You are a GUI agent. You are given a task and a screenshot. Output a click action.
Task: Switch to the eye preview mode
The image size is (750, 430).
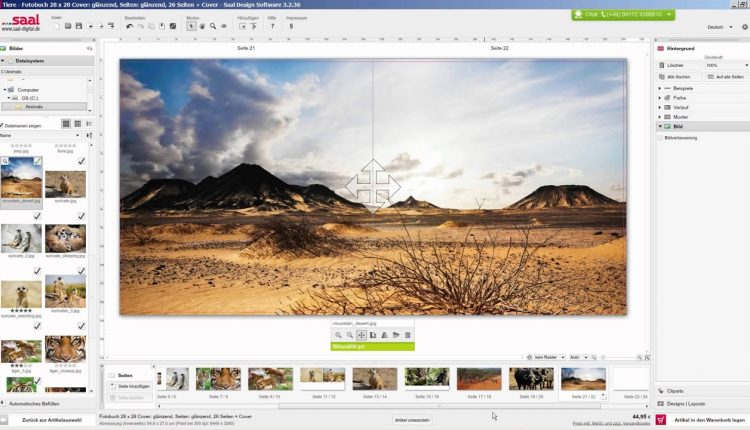click(224, 26)
